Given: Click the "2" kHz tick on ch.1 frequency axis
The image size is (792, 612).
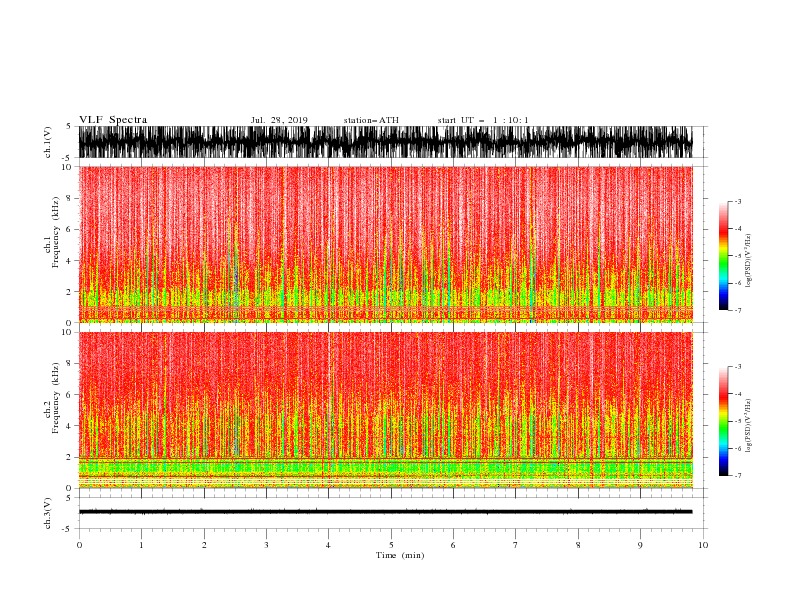Looking at the screenshot, I should click(x=70, y=291).
